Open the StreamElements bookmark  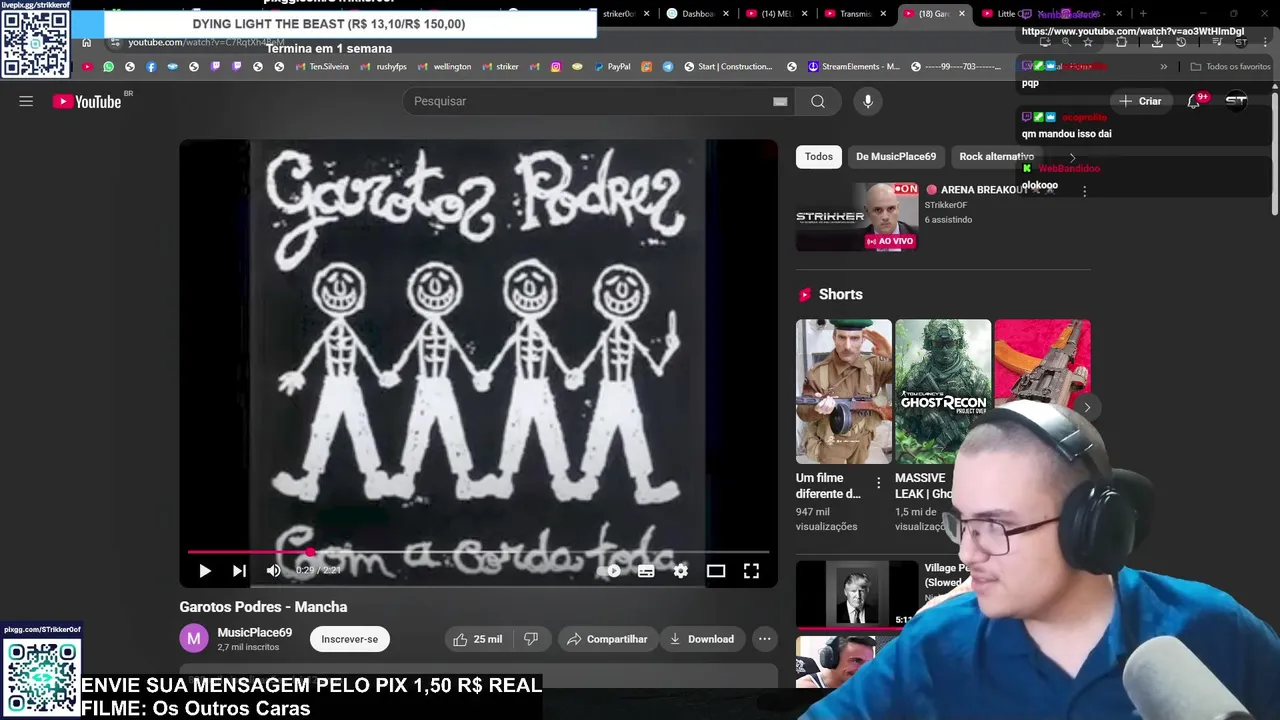[x=854, y=67]
